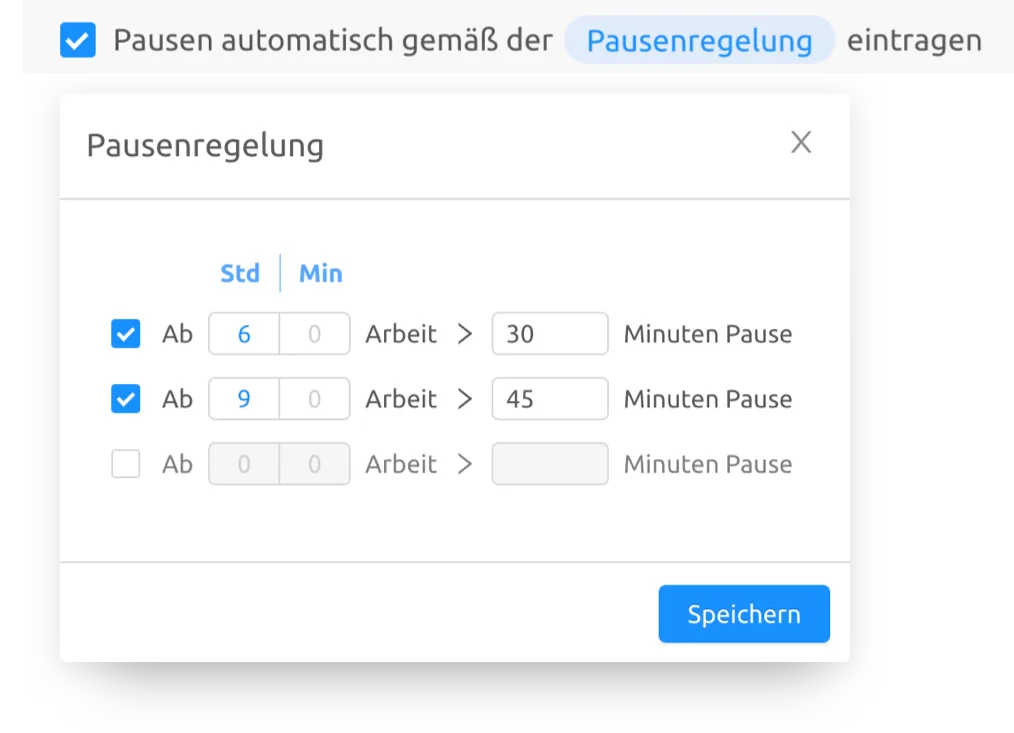Screen dimensions: 1014x733
Task: Select the Min column header
Action: 320,273
